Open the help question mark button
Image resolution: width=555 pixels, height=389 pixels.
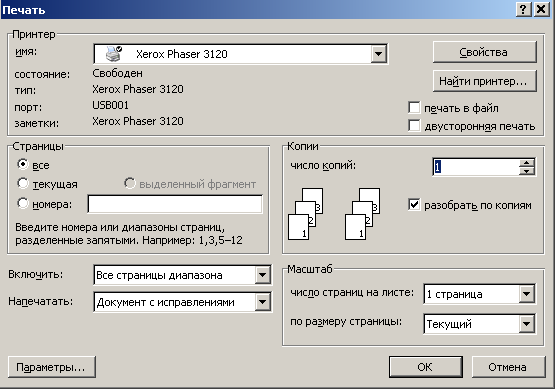[523, 9]
